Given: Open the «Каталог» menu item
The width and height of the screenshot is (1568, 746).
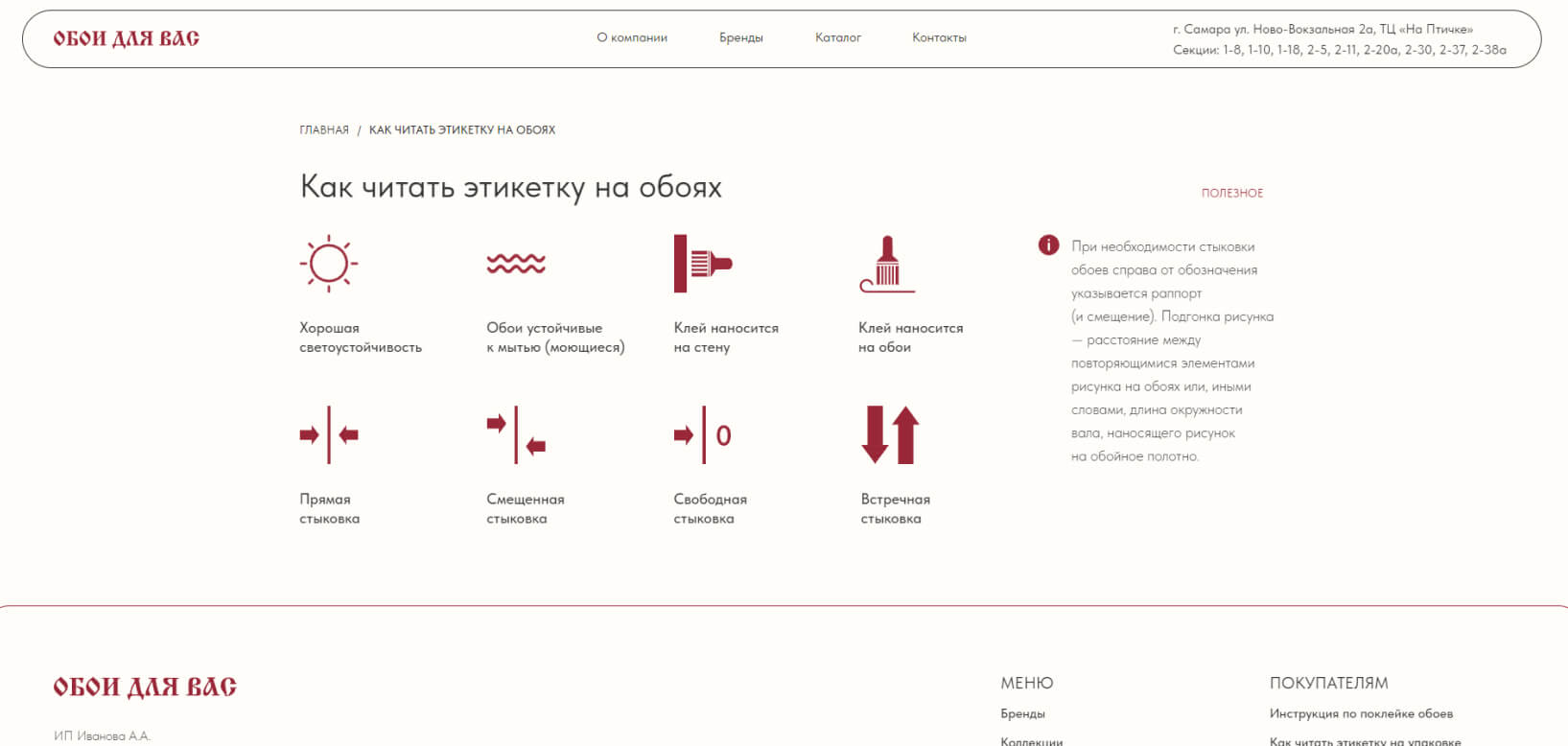Looking at the screenshot, I should [838, 37].
